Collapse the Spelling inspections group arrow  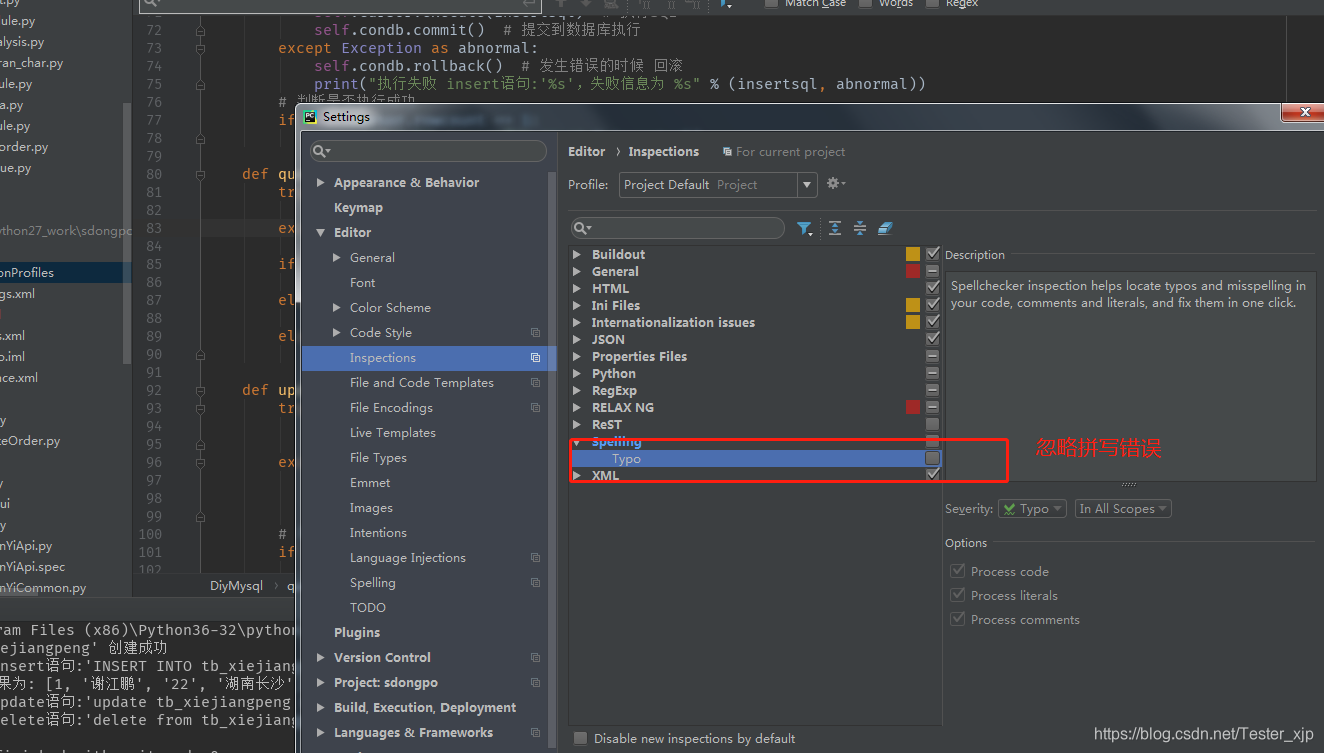(577, 442)
